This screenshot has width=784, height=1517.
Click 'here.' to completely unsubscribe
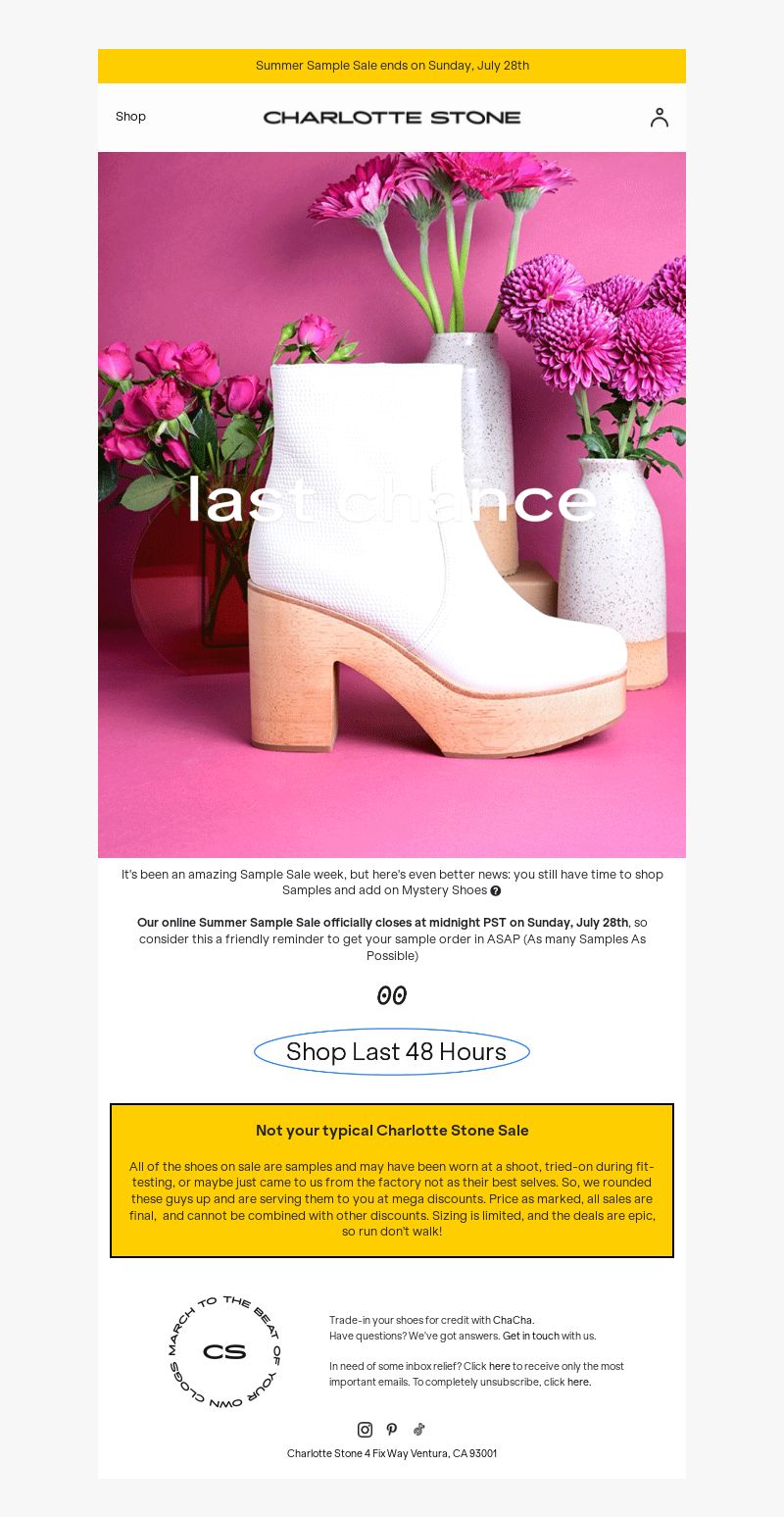pyautogui.click(x=579, y=1382)
